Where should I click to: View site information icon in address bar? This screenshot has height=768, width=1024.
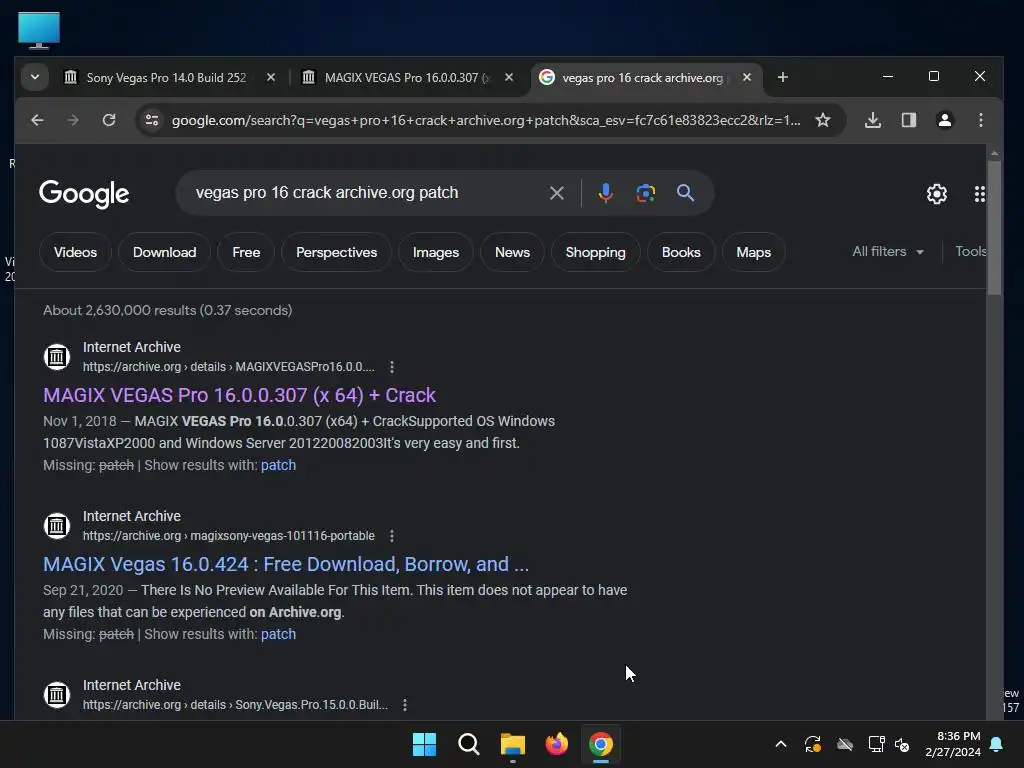coord(152,120)
